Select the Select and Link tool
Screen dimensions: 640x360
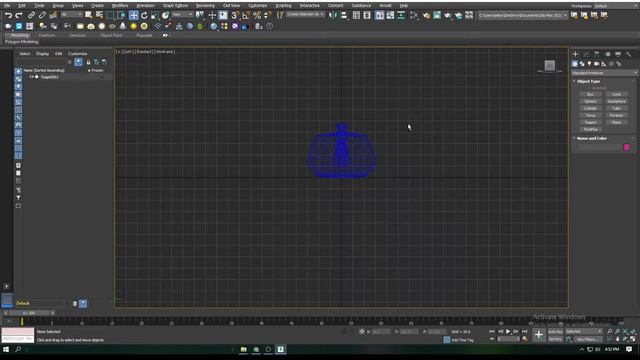pyautogui.click(x=31, y=16)
